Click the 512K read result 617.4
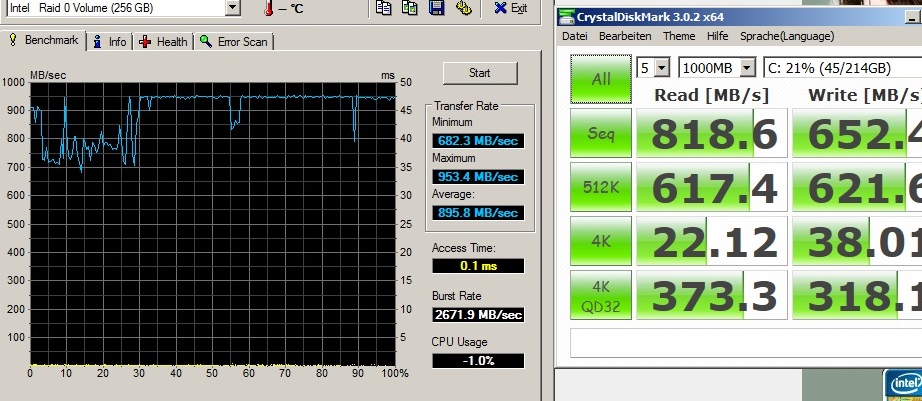922x401 pixels. [711, 187]
